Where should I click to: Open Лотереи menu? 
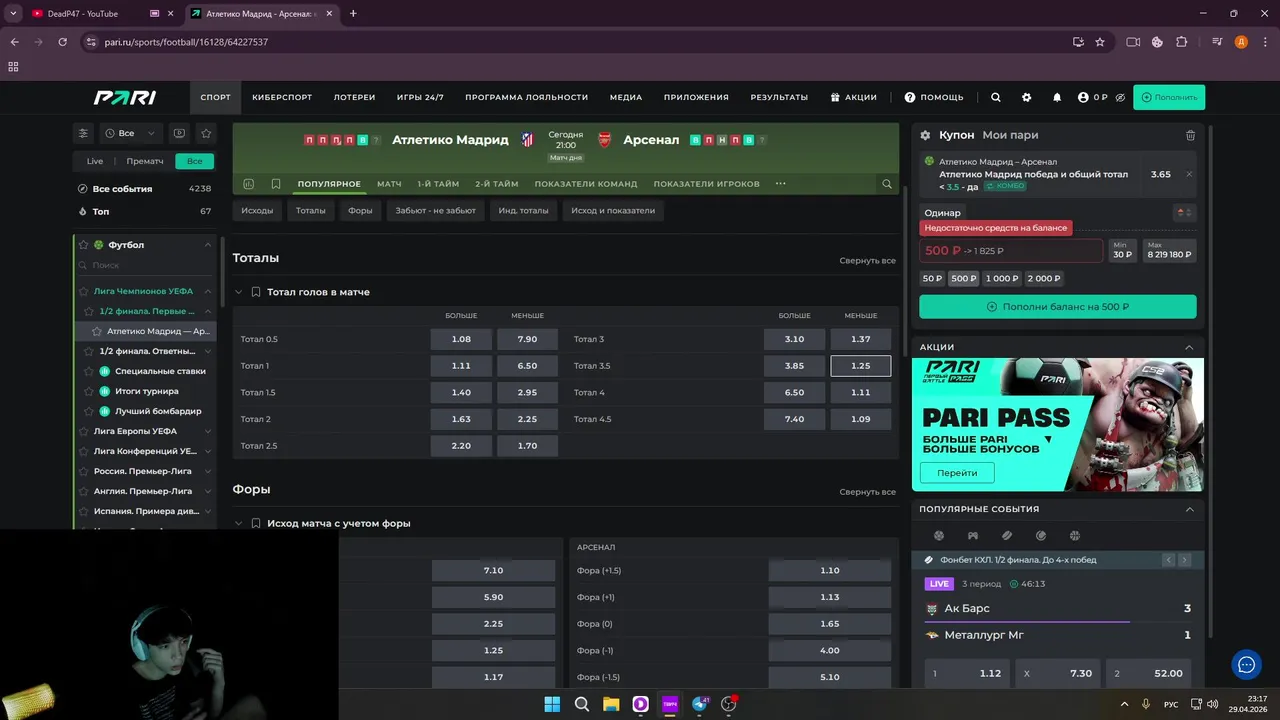(354, 97)
